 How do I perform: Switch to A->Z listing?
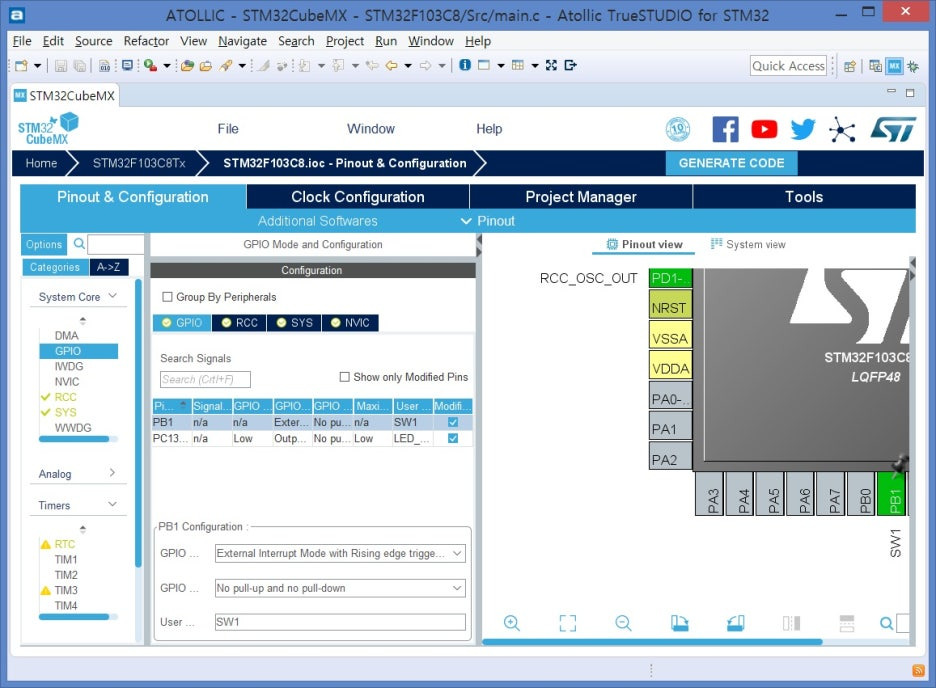tap(109, 267)
